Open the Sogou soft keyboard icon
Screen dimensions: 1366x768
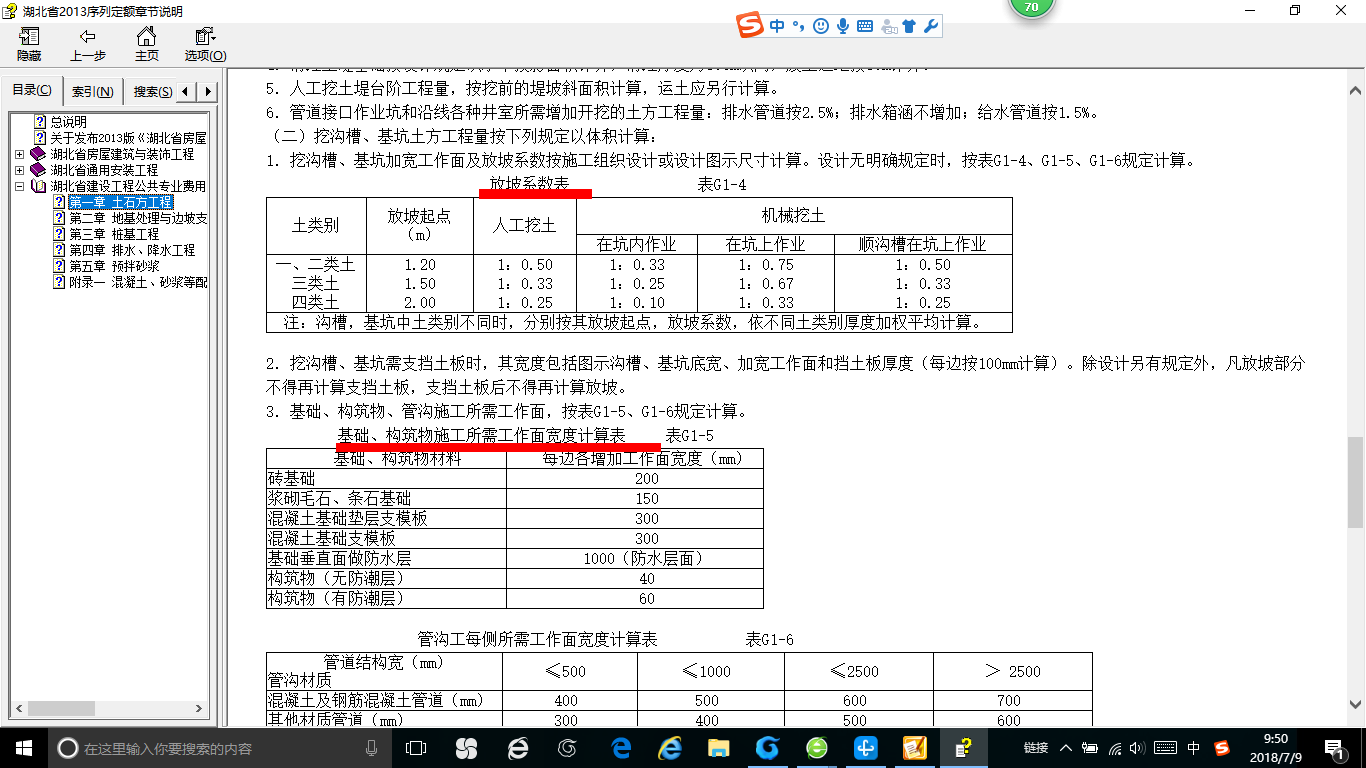(x=865, y=27)
